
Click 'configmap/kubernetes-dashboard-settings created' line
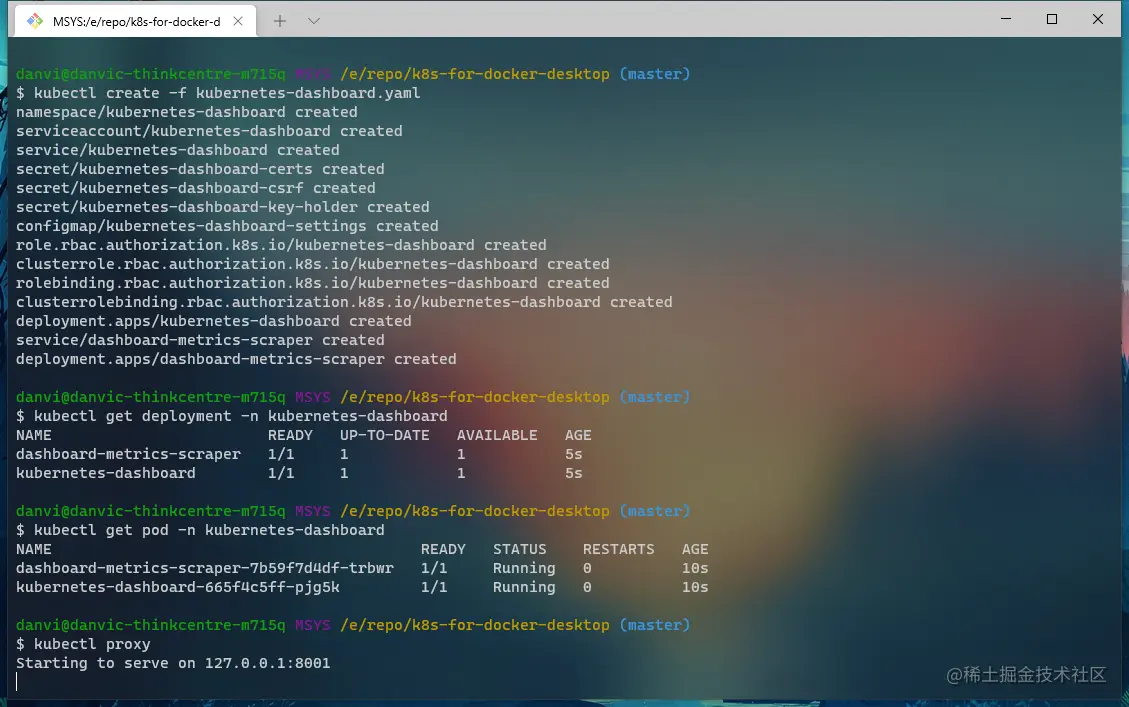pos(227,226)
